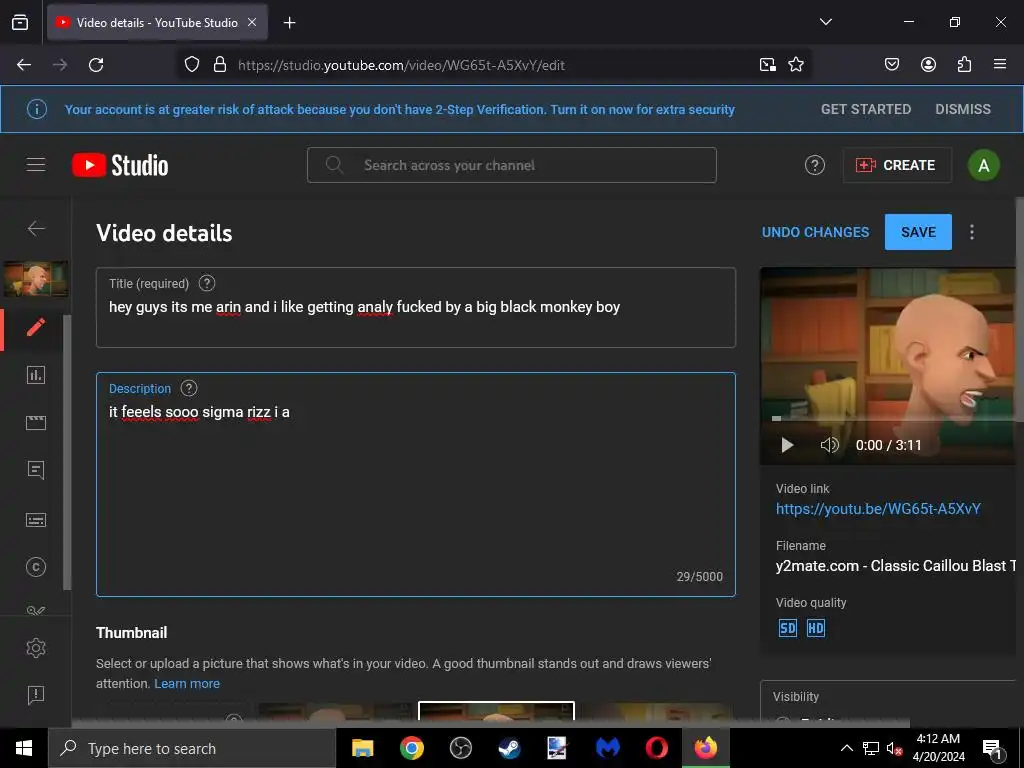Viewport: 1024px width, 768px height.
Task: Open the YouTube Studio hamburger menu
Action: 36,165
